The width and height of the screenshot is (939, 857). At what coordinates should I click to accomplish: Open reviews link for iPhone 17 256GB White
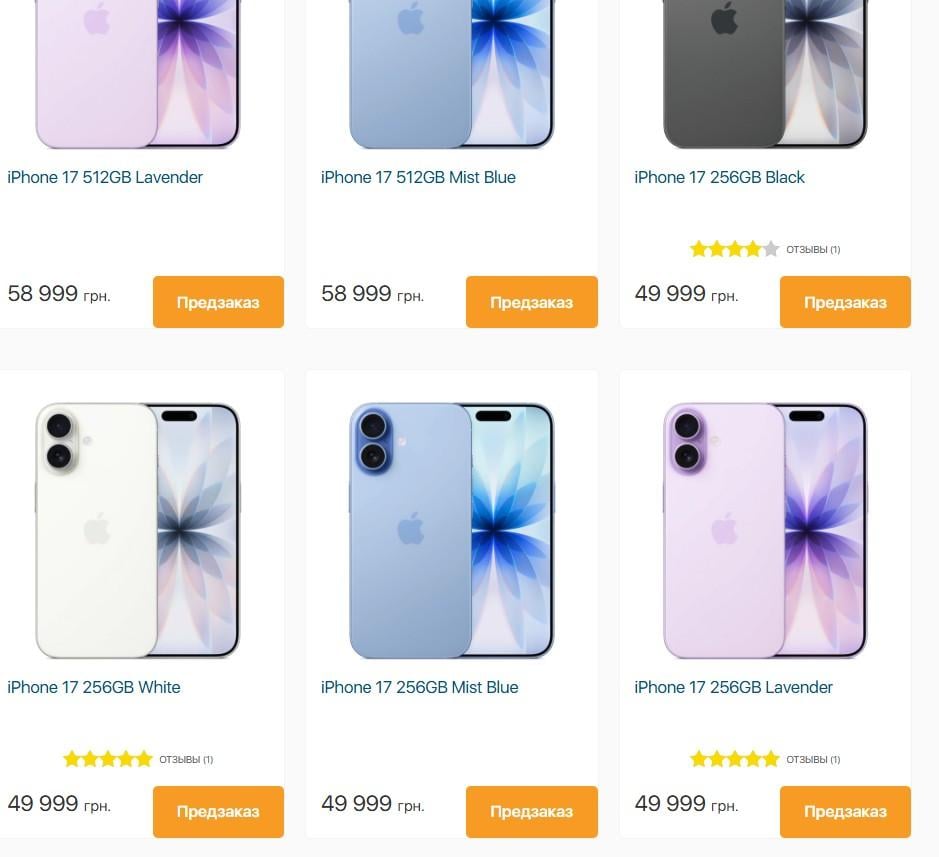pos(186,759)
